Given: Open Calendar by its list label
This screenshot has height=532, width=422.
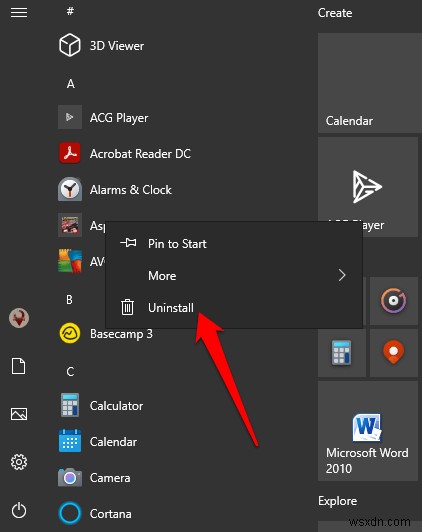Looking at the screenshot, I should [x=113, y=442].
